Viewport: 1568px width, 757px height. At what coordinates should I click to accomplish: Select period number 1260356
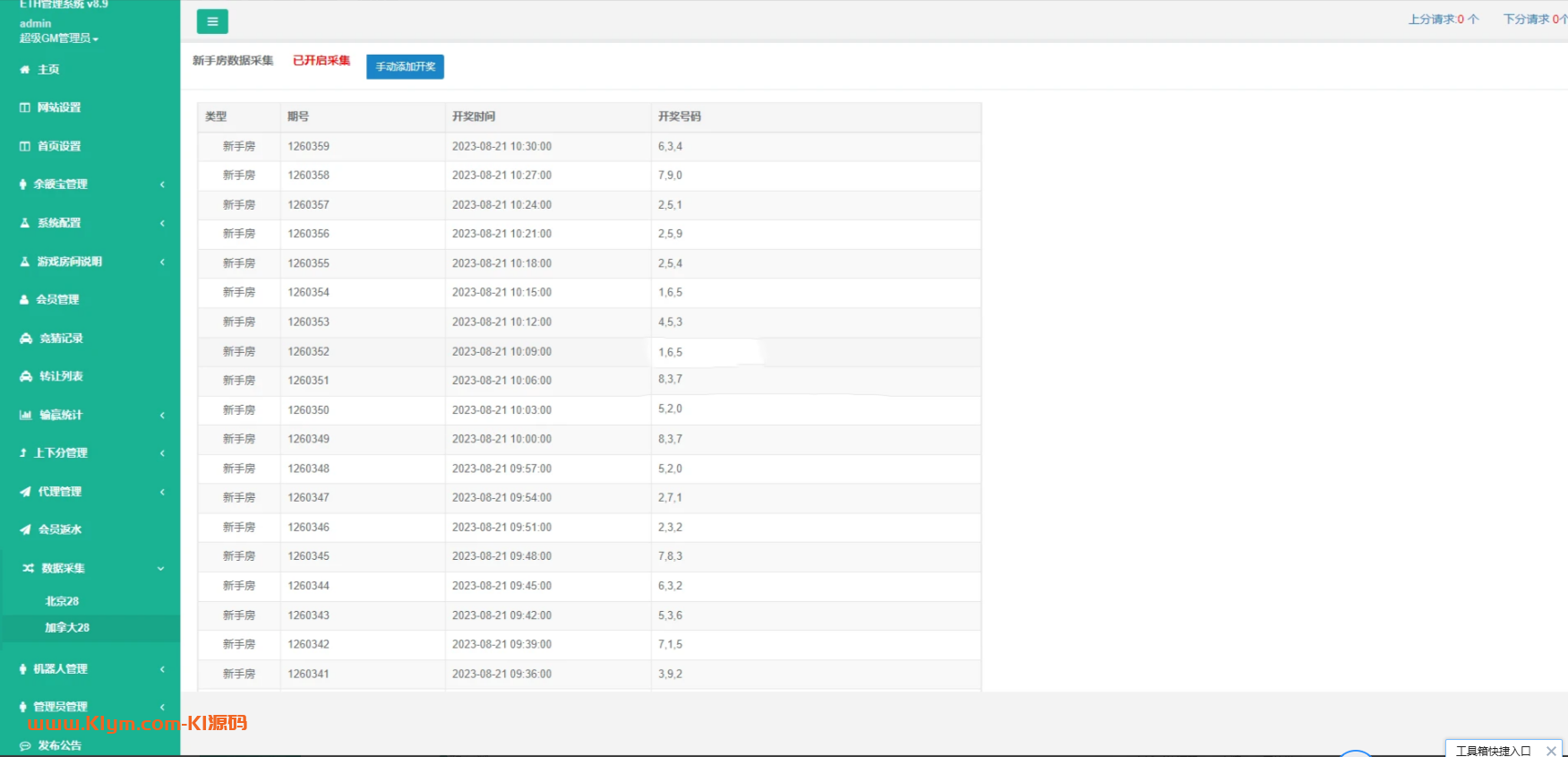tap(309, 234)
